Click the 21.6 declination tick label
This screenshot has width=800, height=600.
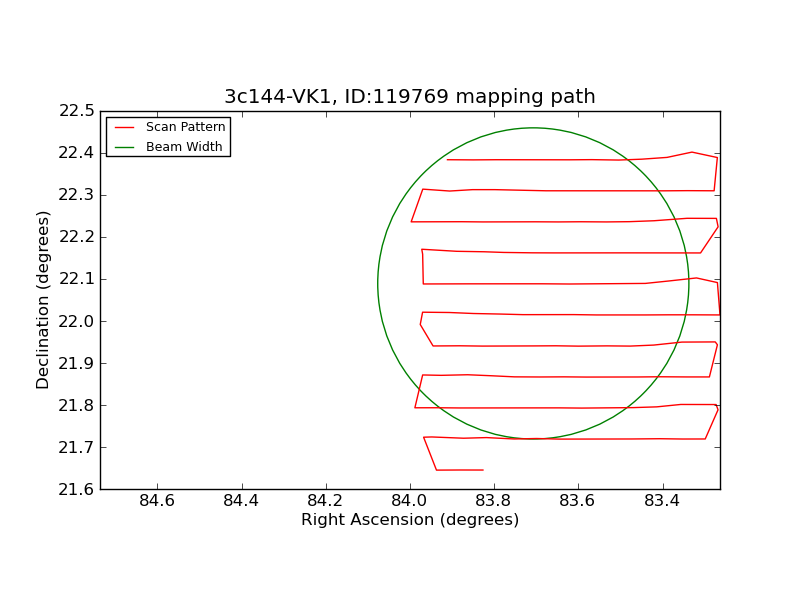click(77, 489)
